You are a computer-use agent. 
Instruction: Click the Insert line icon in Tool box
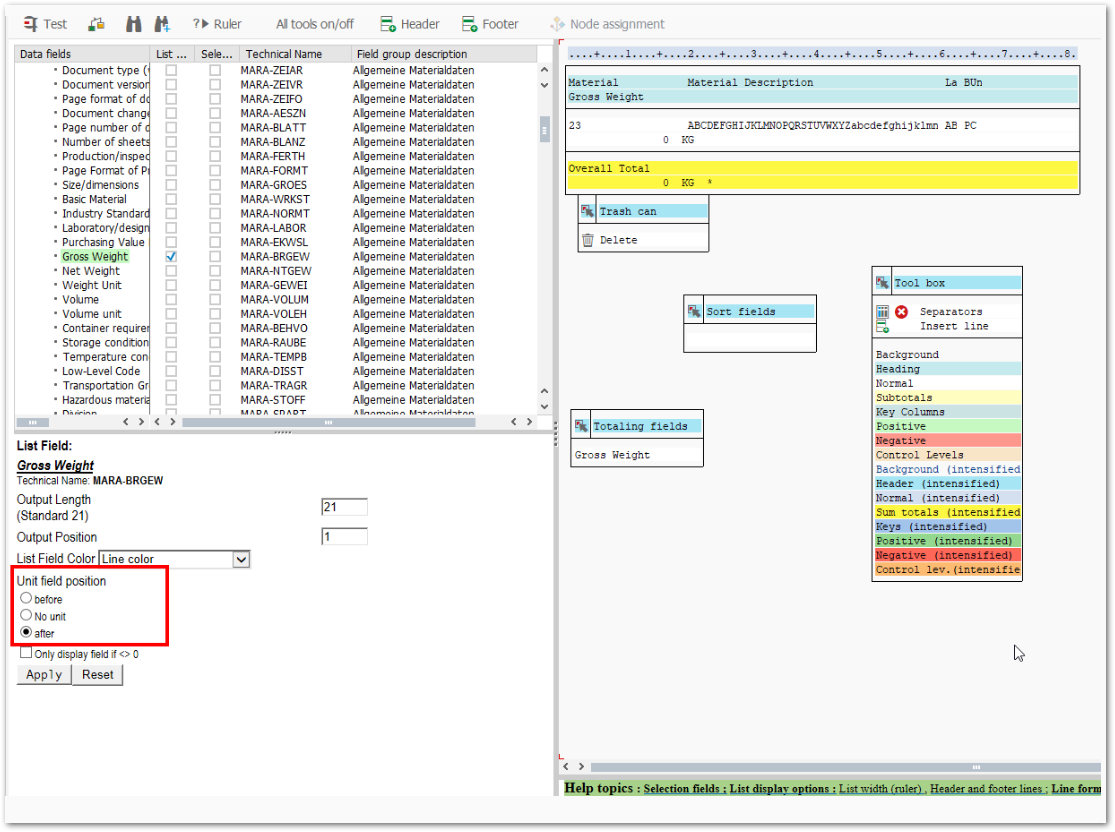pyautogui.click(x=882, y=326)
